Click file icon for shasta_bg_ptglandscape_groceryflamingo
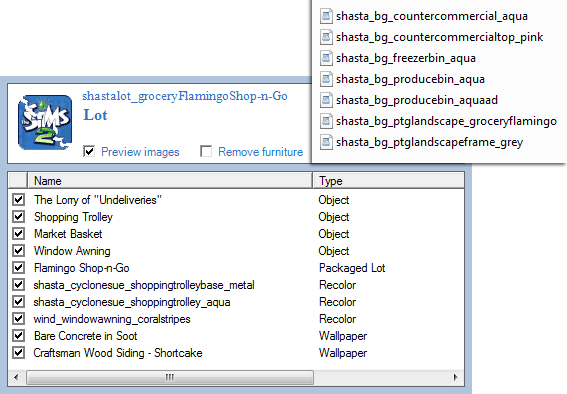Screen dimensions: 567x394 tap(326, 121)
